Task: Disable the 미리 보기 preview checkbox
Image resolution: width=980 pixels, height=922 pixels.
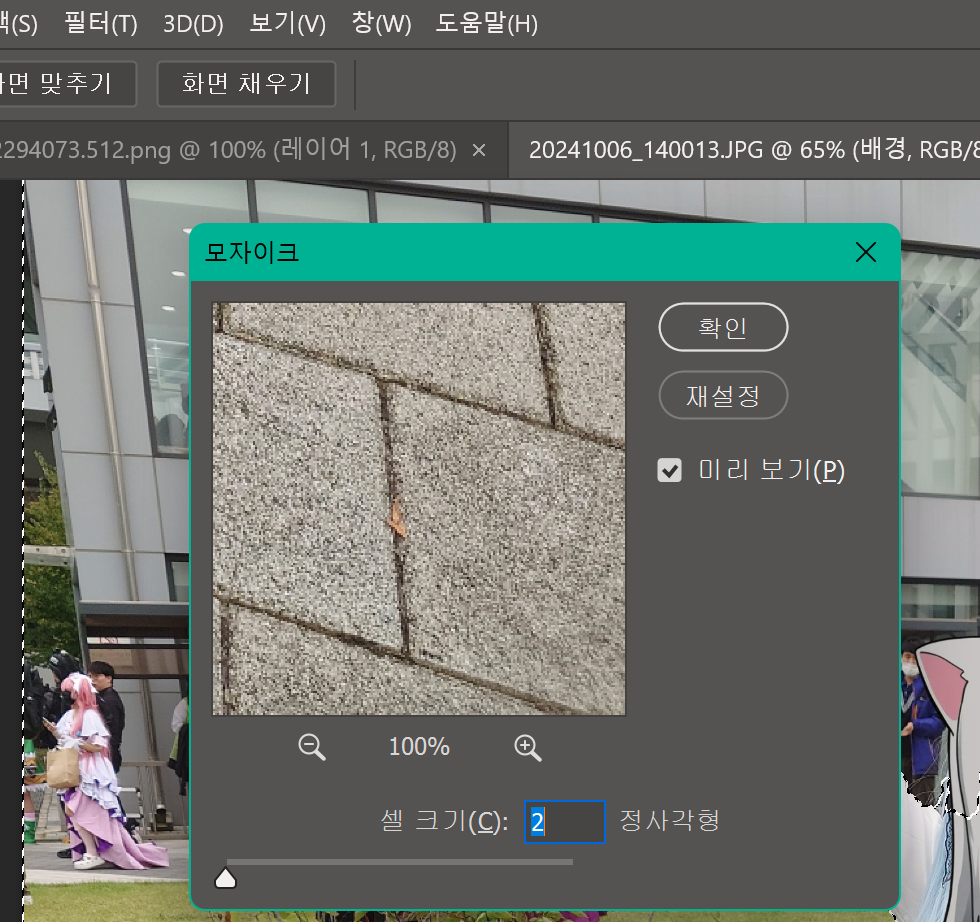Action: [x=669, y=470]
